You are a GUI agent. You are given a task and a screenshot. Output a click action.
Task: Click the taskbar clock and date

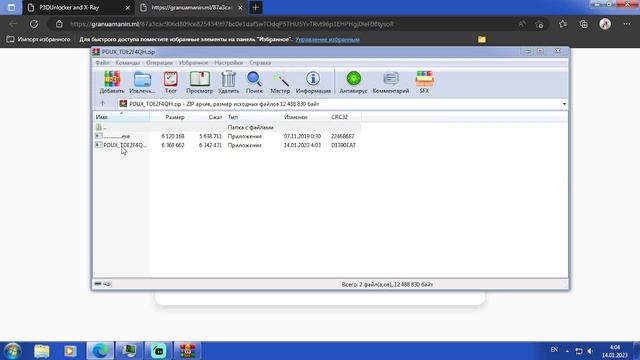tap(615, 351)
